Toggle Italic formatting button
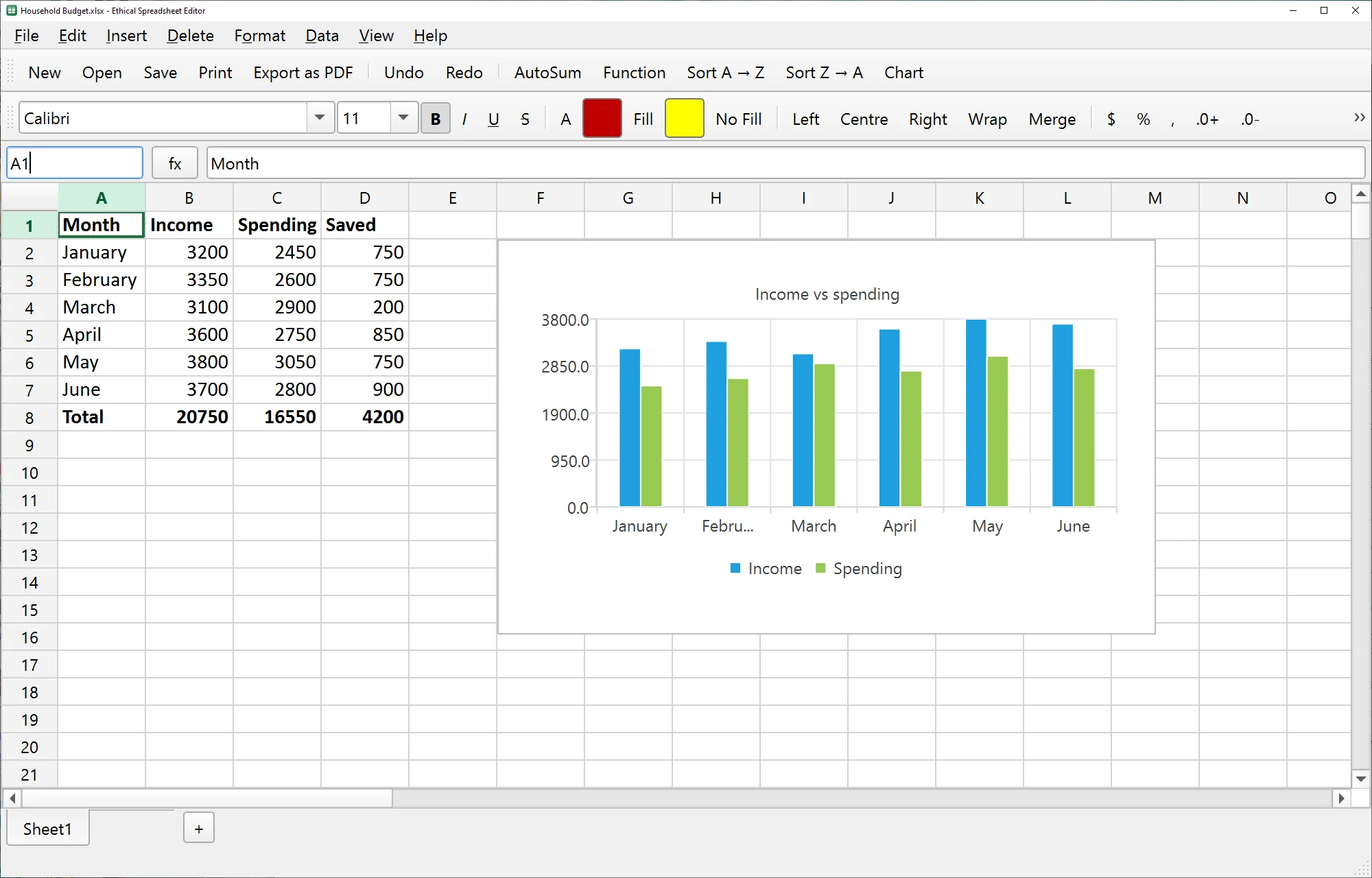 pyautogui.click(x=464, y=119)
